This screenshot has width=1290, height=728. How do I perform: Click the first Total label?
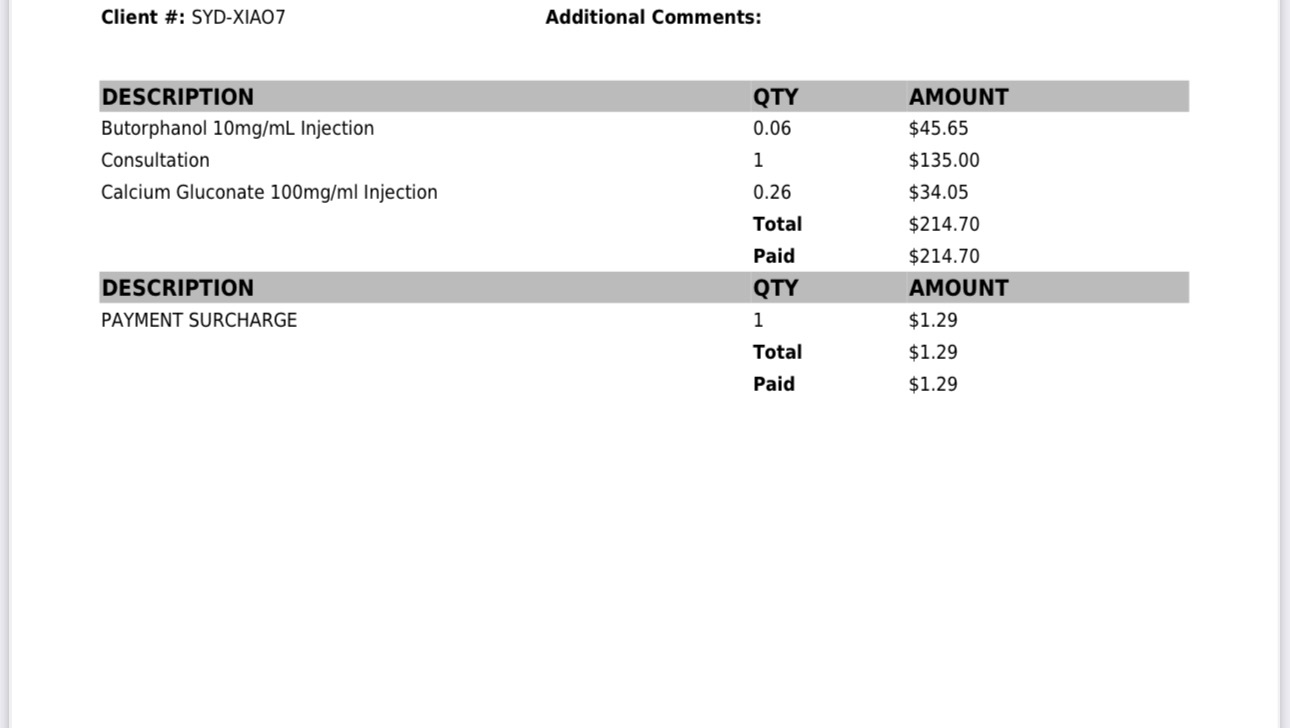click(x=778, y=224)
